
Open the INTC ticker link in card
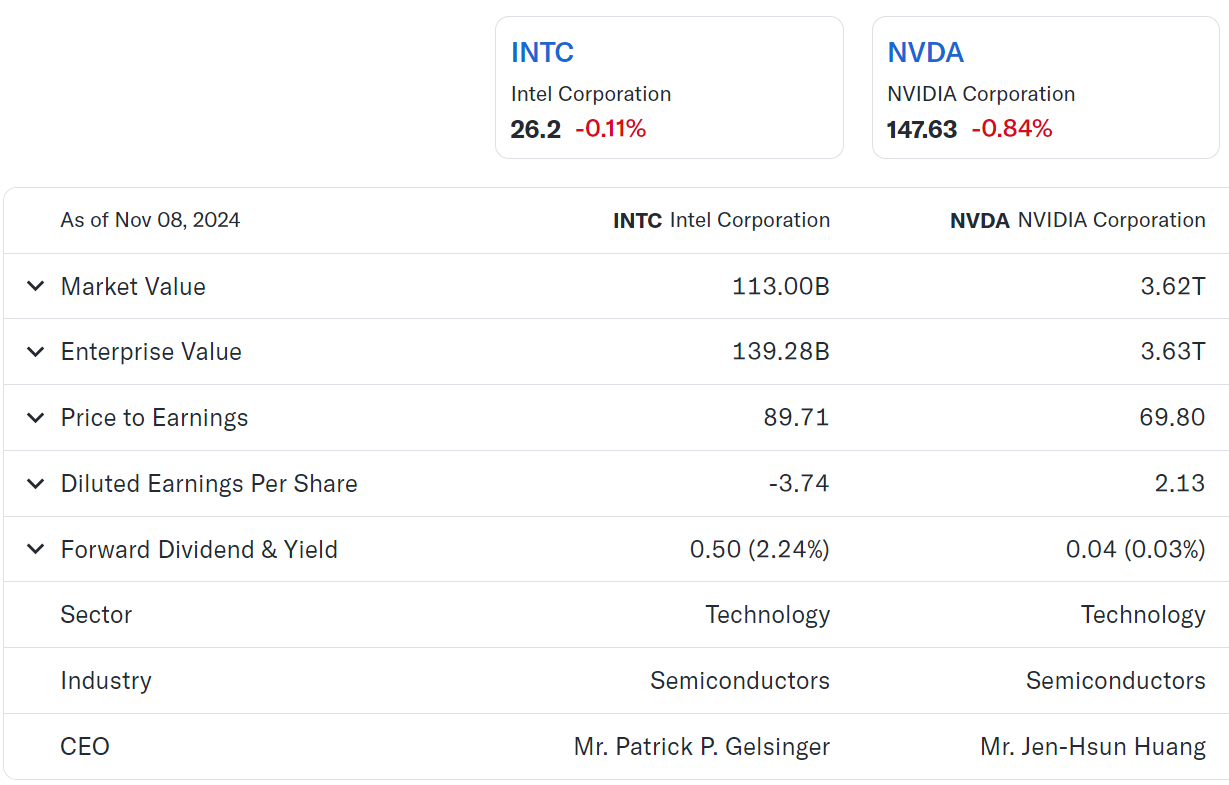[x=542, y=52]
